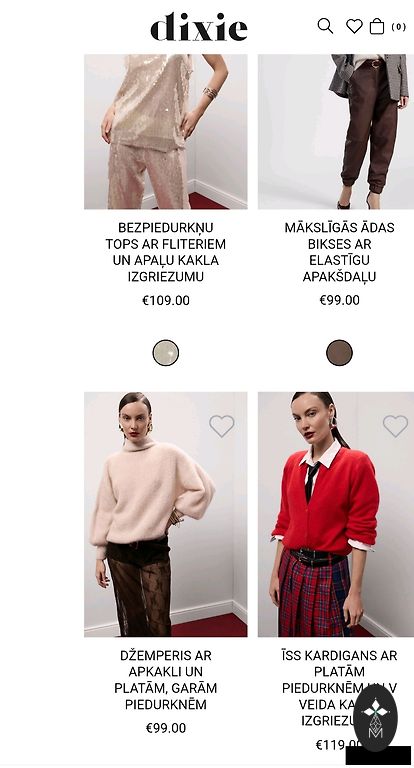View the red cardigan product photo
The image size is (414, 768).
point(336,514)
